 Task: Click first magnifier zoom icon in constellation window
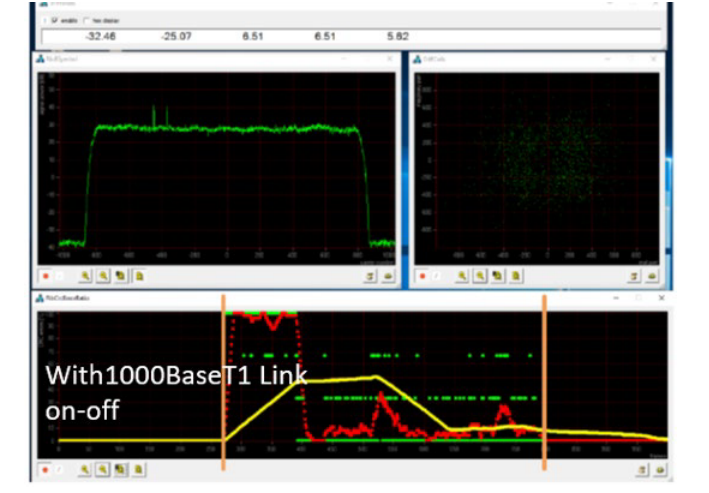[463, 273]
